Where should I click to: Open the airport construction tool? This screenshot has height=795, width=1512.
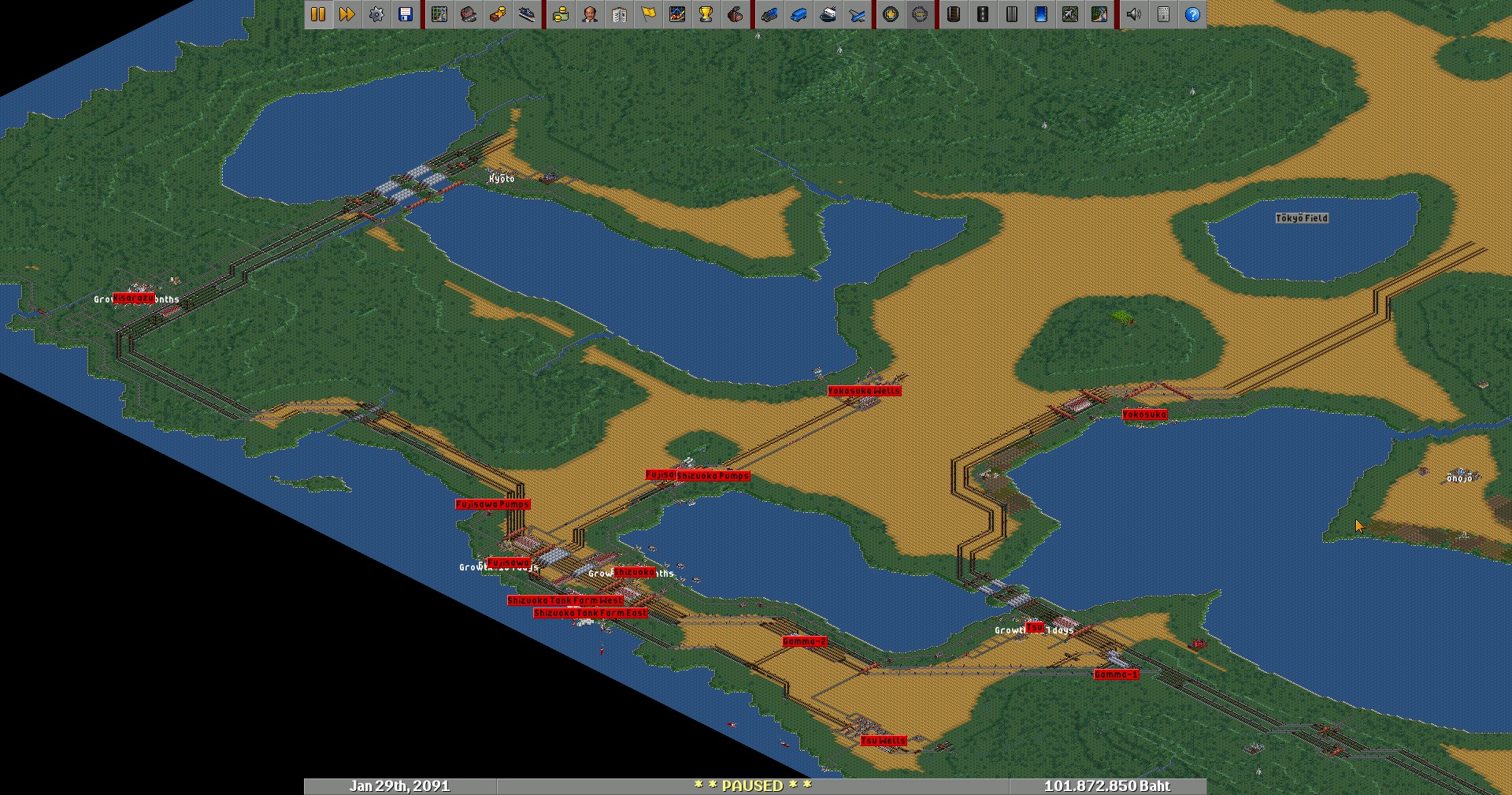pos(1070,14)
